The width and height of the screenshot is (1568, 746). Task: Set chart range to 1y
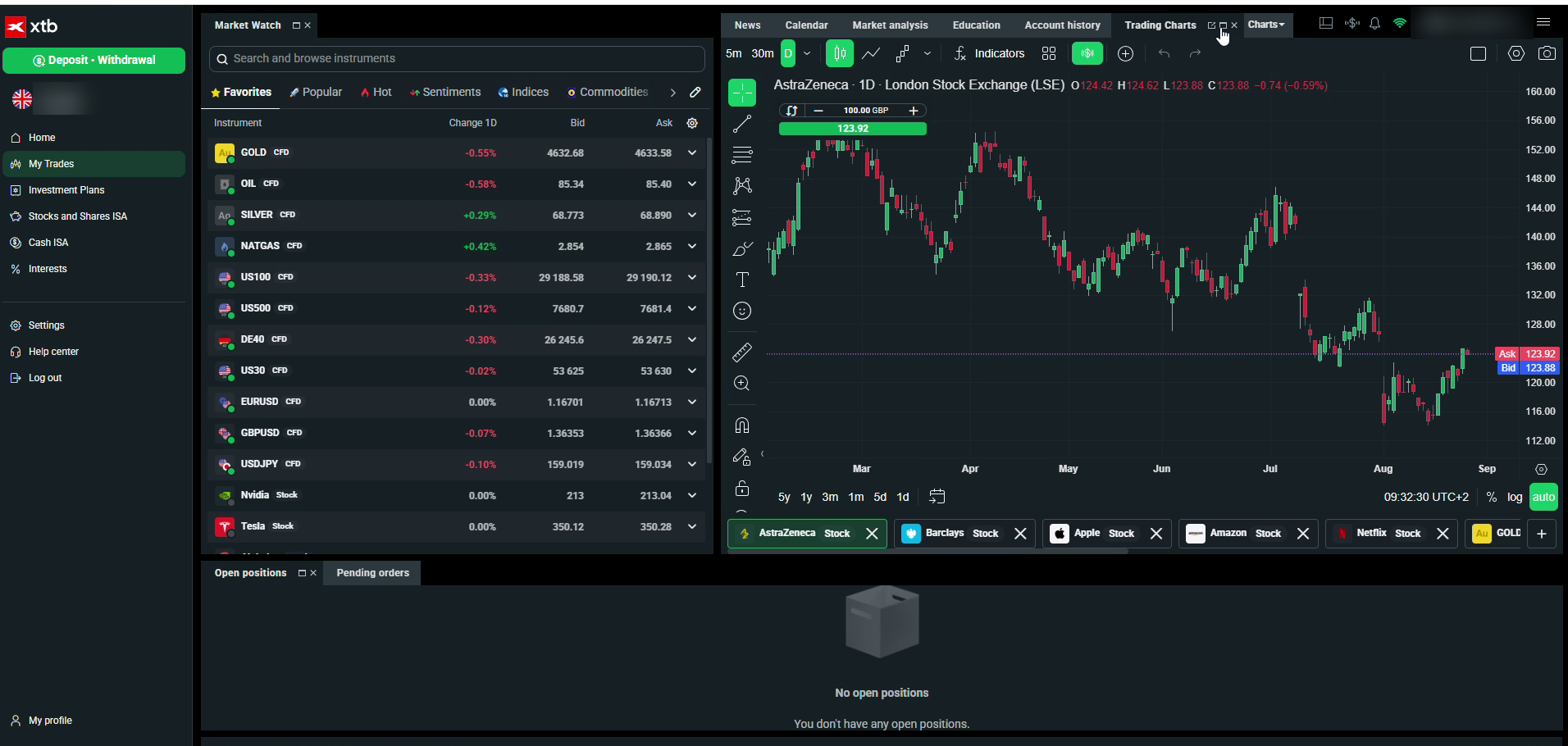click(x=806, y=497)
